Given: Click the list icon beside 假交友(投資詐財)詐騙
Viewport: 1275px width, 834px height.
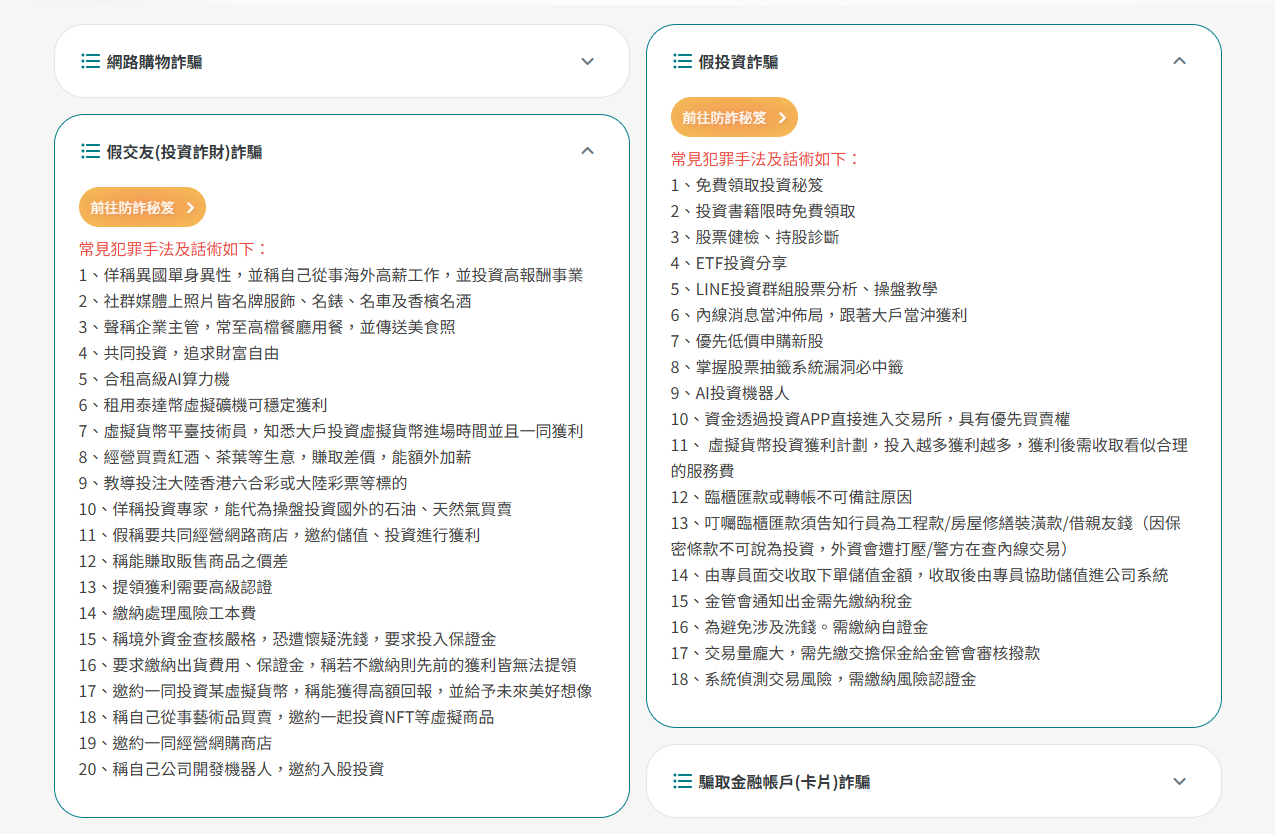Looking at the screenshot, I should click(90, 151).
